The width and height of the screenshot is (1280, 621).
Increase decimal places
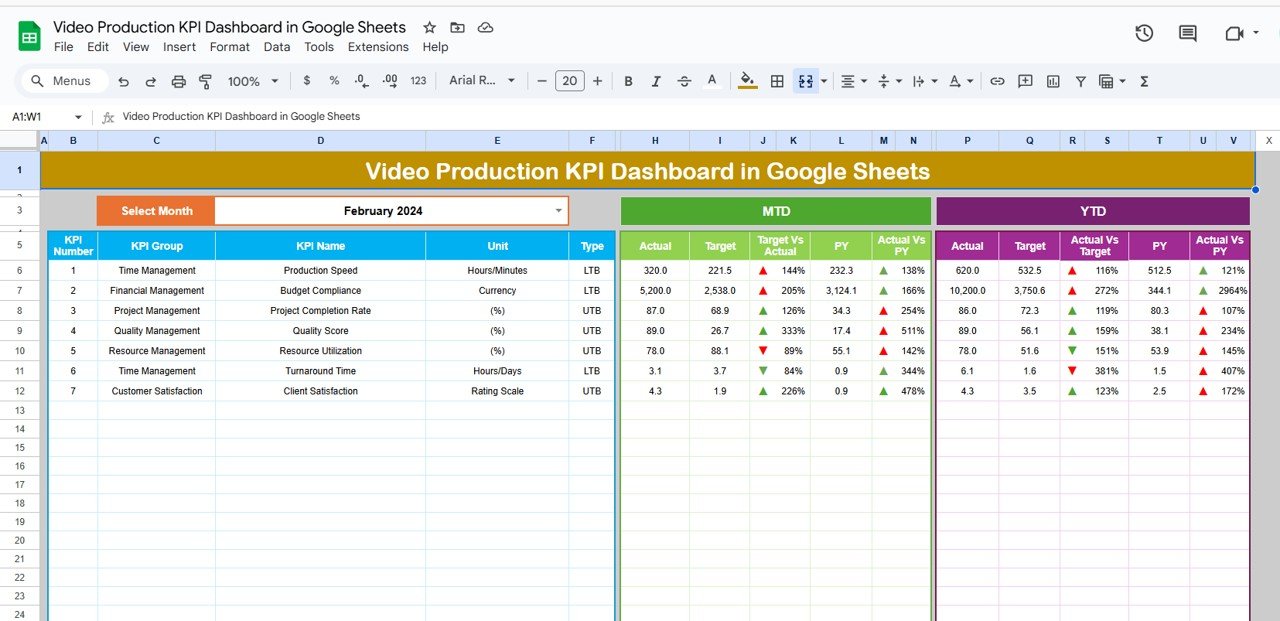(x=390, y=81)
